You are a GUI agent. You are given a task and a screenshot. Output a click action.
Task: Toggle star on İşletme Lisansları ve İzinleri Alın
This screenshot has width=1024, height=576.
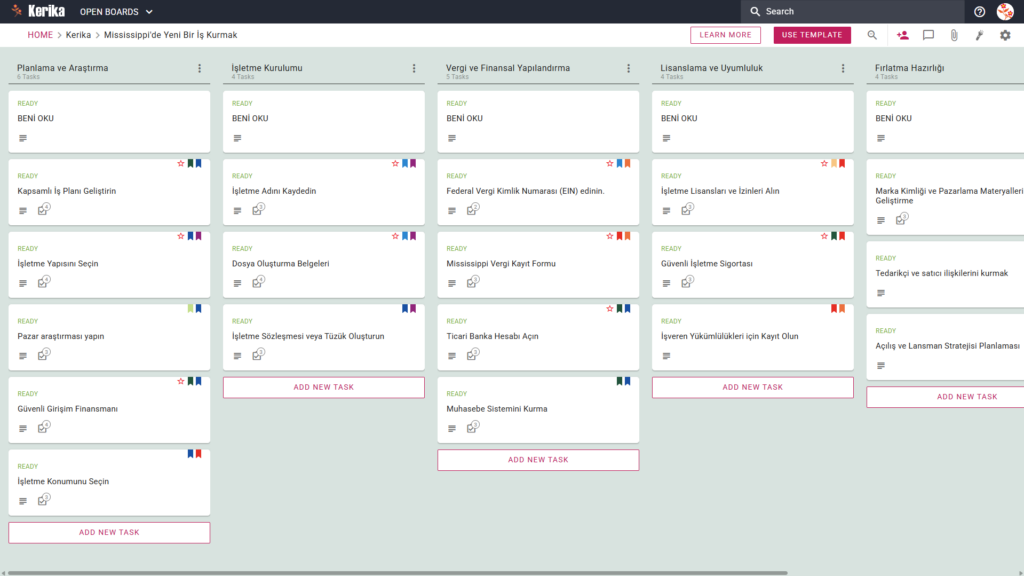(x=824, y=163)
